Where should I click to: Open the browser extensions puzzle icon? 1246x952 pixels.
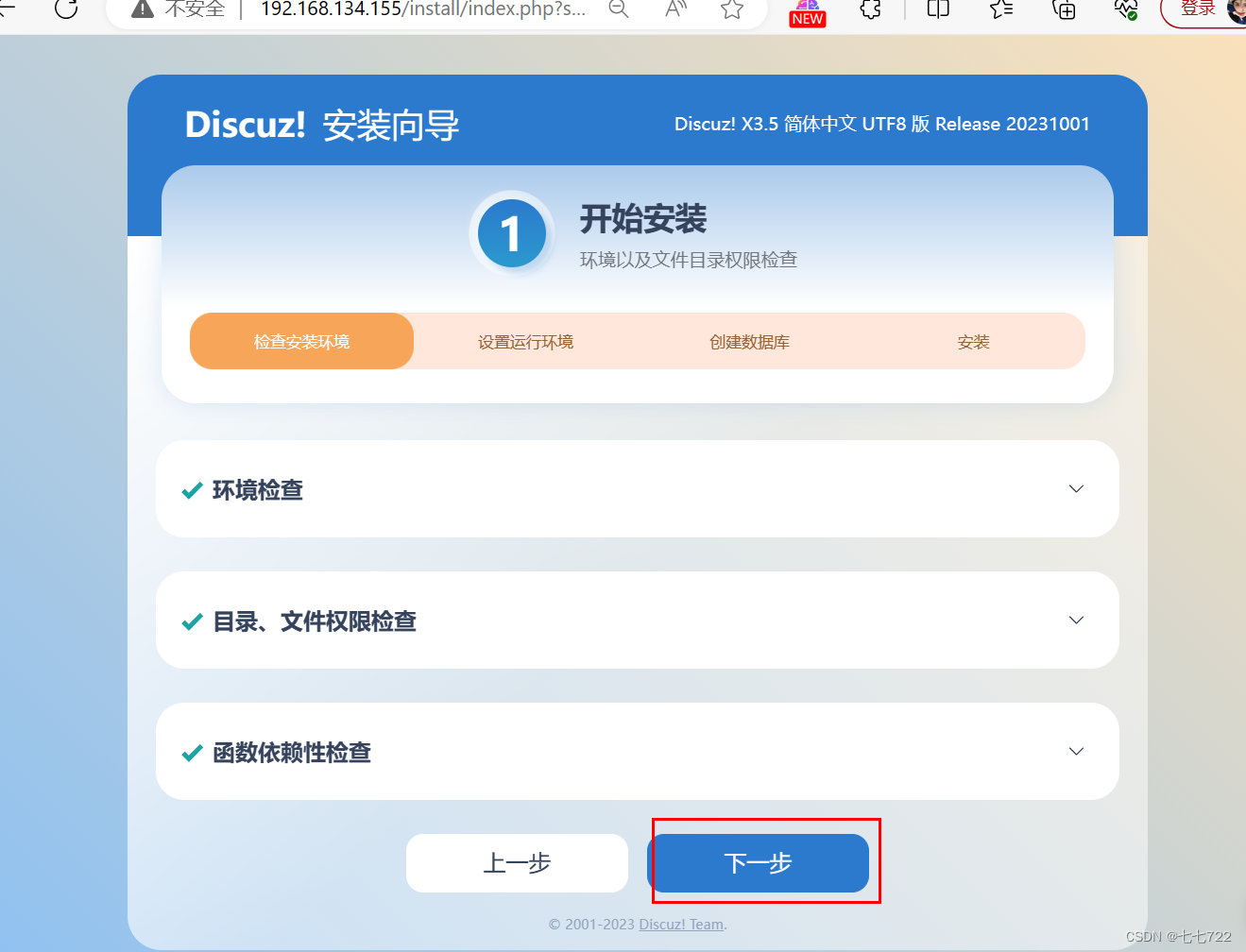click(x=870, y=9)
